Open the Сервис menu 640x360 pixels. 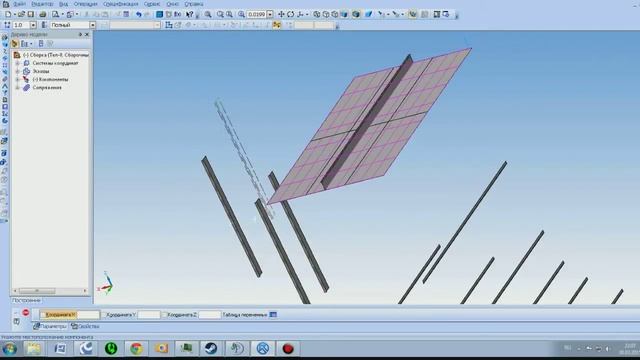pyautogui.click(x=152, y=4)
